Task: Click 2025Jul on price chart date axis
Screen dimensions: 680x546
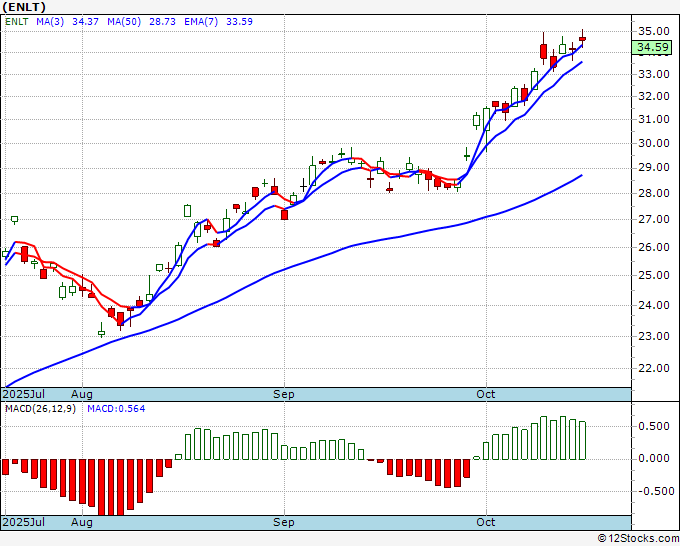Action: [23, 394]
